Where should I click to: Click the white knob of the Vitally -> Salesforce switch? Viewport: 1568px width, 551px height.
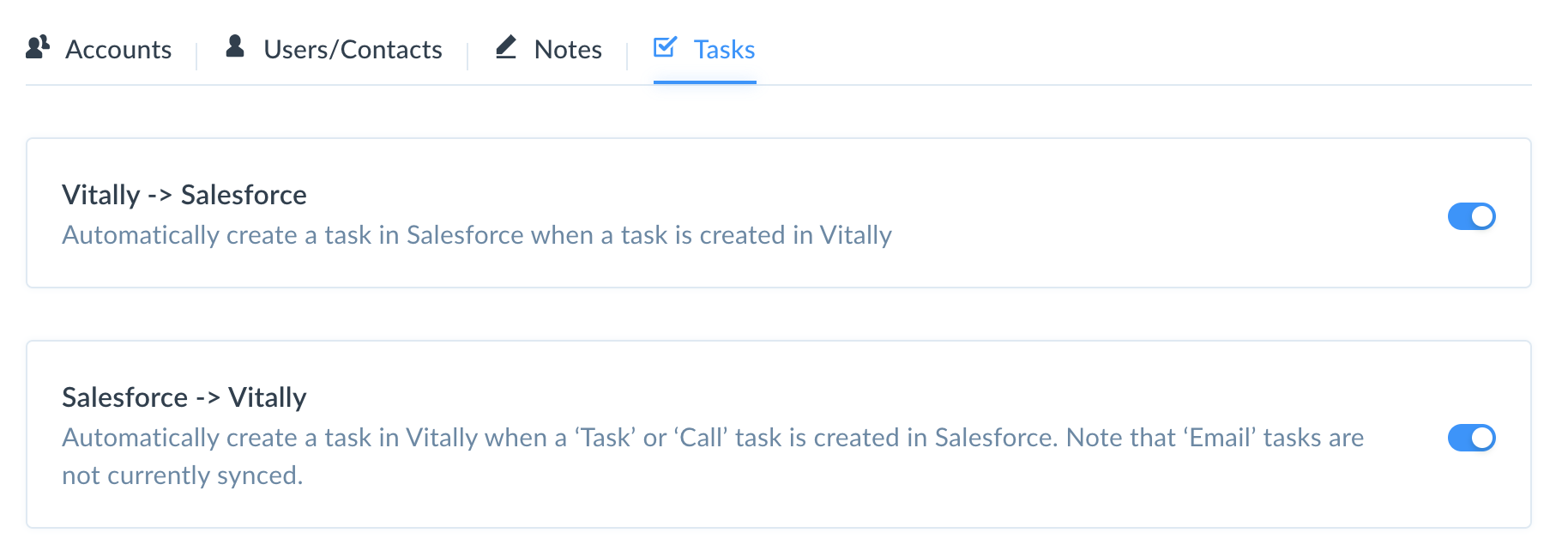pos(1482,216)
